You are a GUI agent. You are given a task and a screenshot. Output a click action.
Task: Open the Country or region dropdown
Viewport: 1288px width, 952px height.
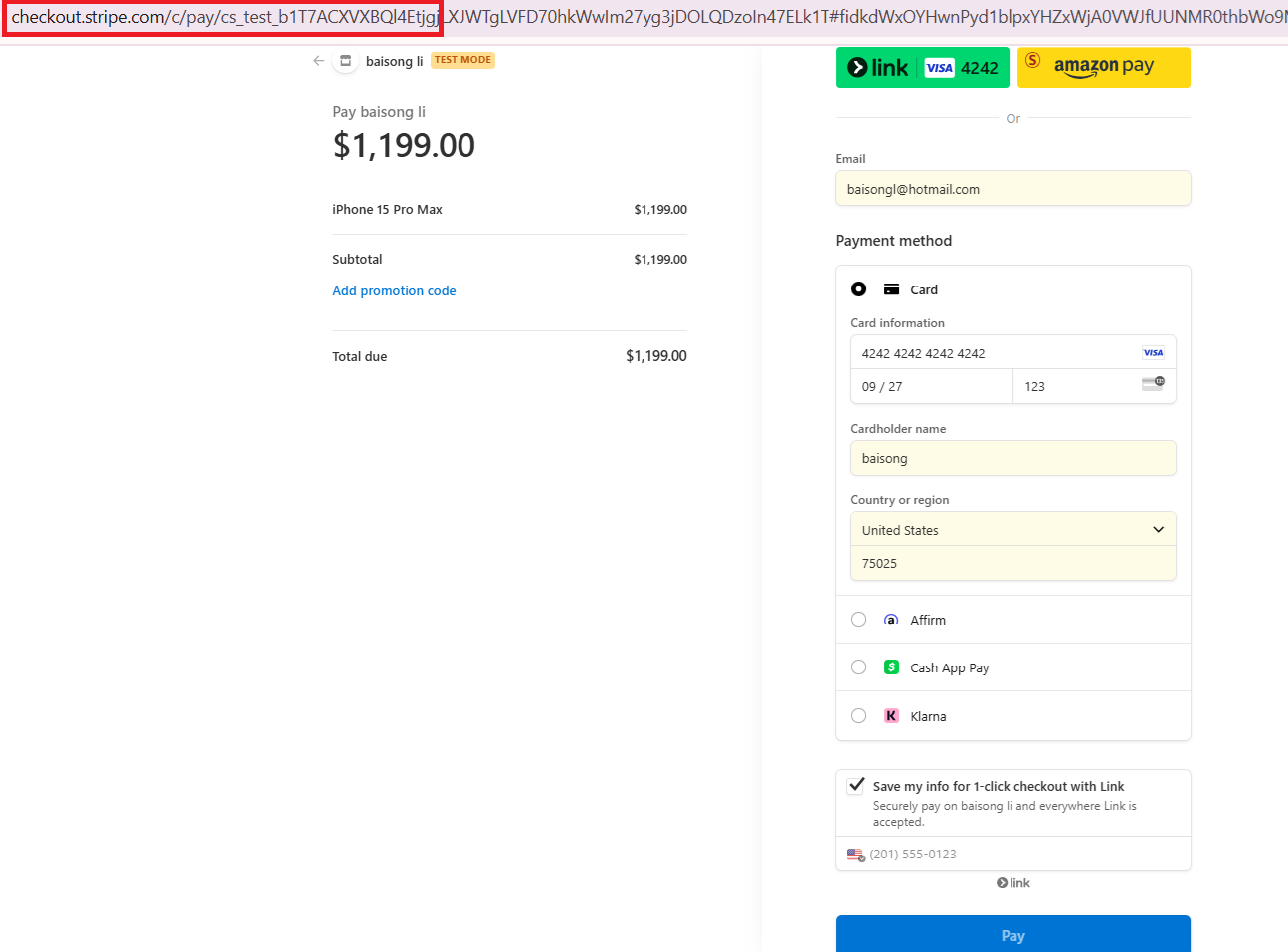point(1012,530)
